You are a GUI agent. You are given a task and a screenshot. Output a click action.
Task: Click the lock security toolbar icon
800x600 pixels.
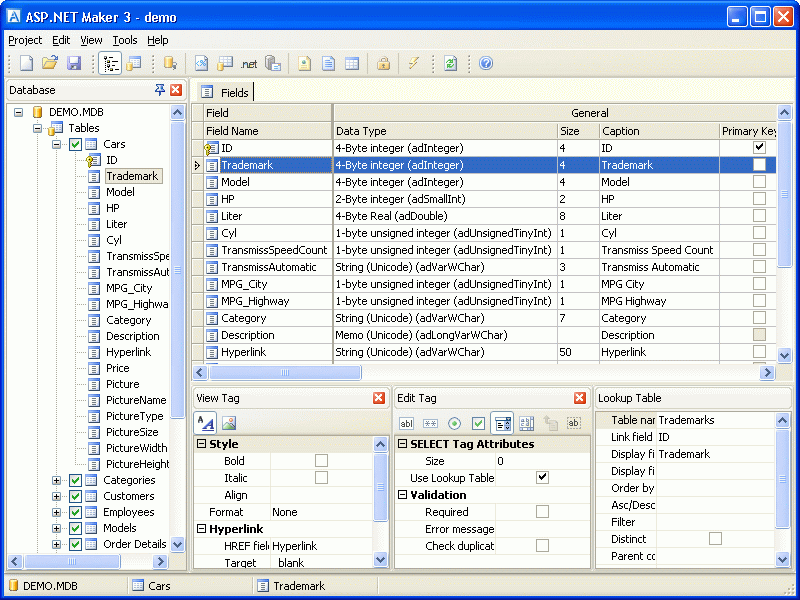point(383,63)
